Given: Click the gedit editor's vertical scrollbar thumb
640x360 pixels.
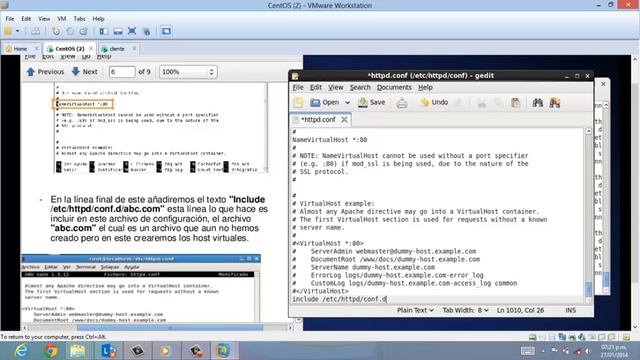Looking at the screenshot, I should tap(588, 289).
